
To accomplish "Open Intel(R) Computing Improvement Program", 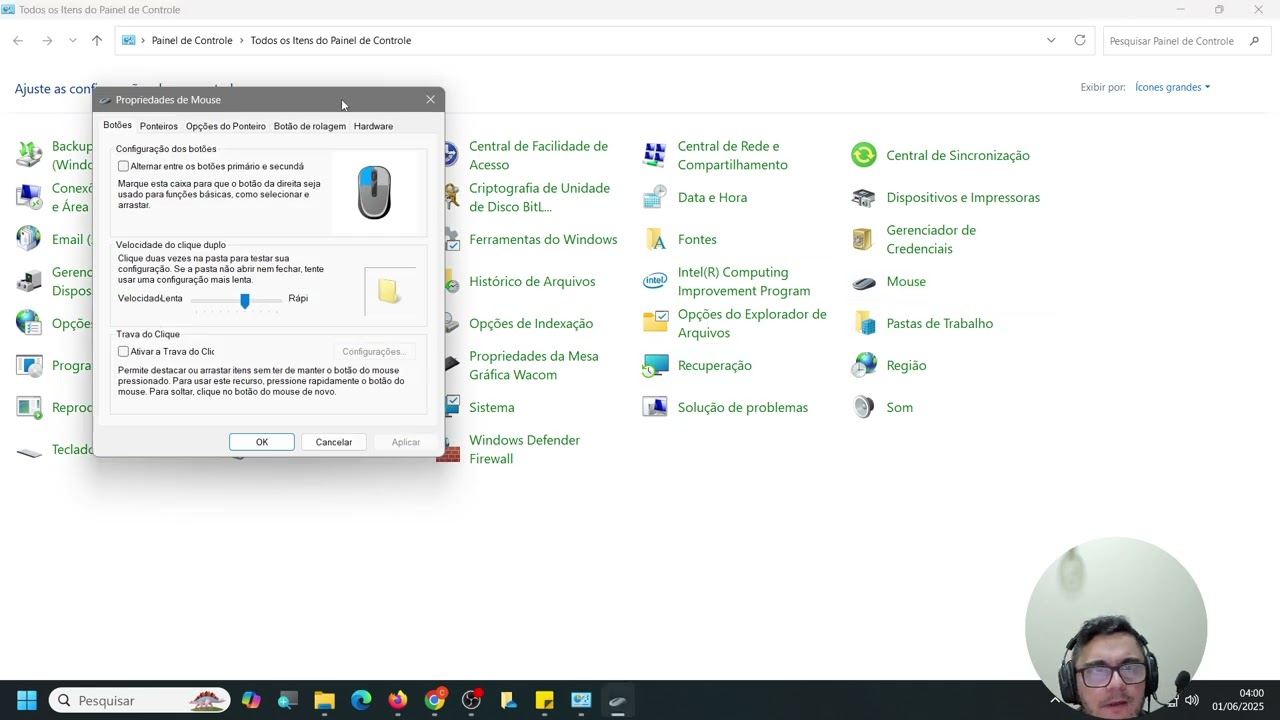I will (x=744, y=281).
